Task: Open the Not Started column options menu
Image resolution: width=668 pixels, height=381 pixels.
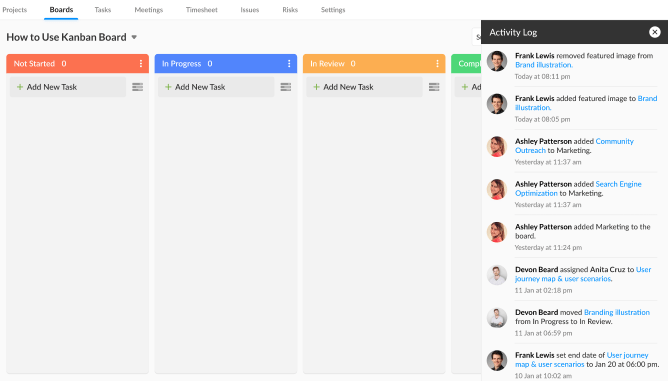Action: [x=141, y=64]
